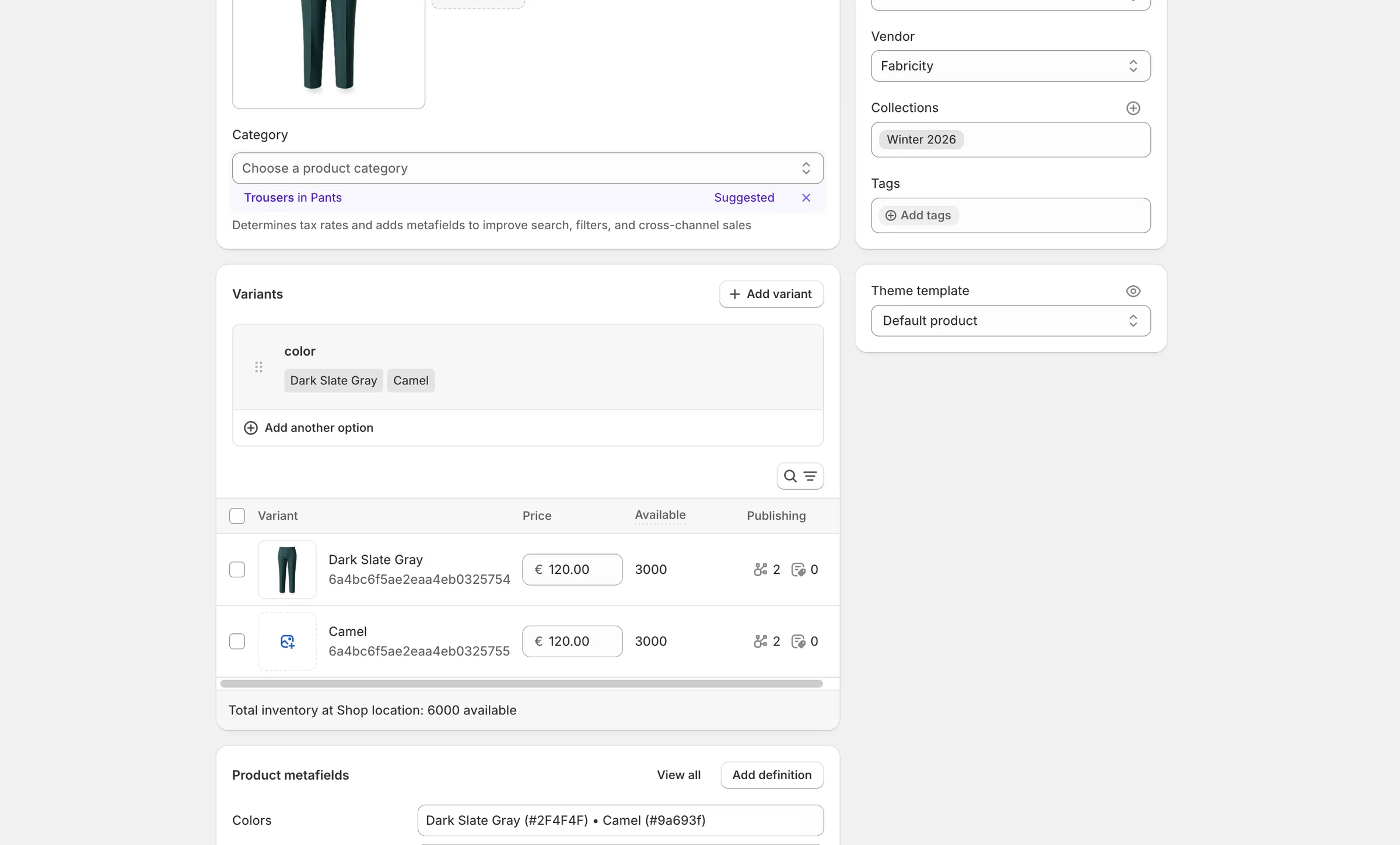The height and width of the screenshot is (845, 1400).
Task: Add a collection with the plus icon
Action: 1133,108
